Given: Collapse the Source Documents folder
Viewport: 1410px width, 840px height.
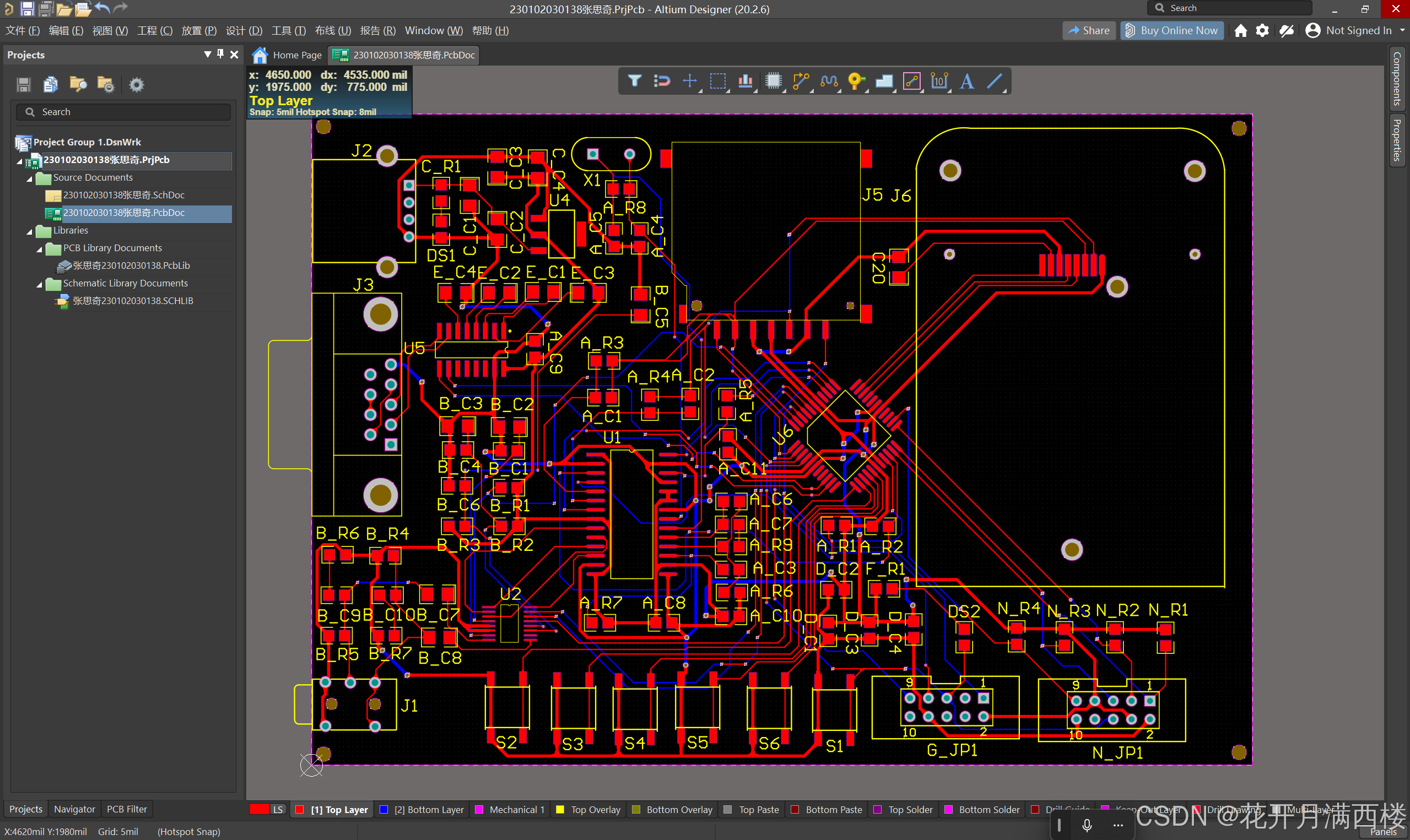Looking at the screenshot, I should click(x=29, y=178).
